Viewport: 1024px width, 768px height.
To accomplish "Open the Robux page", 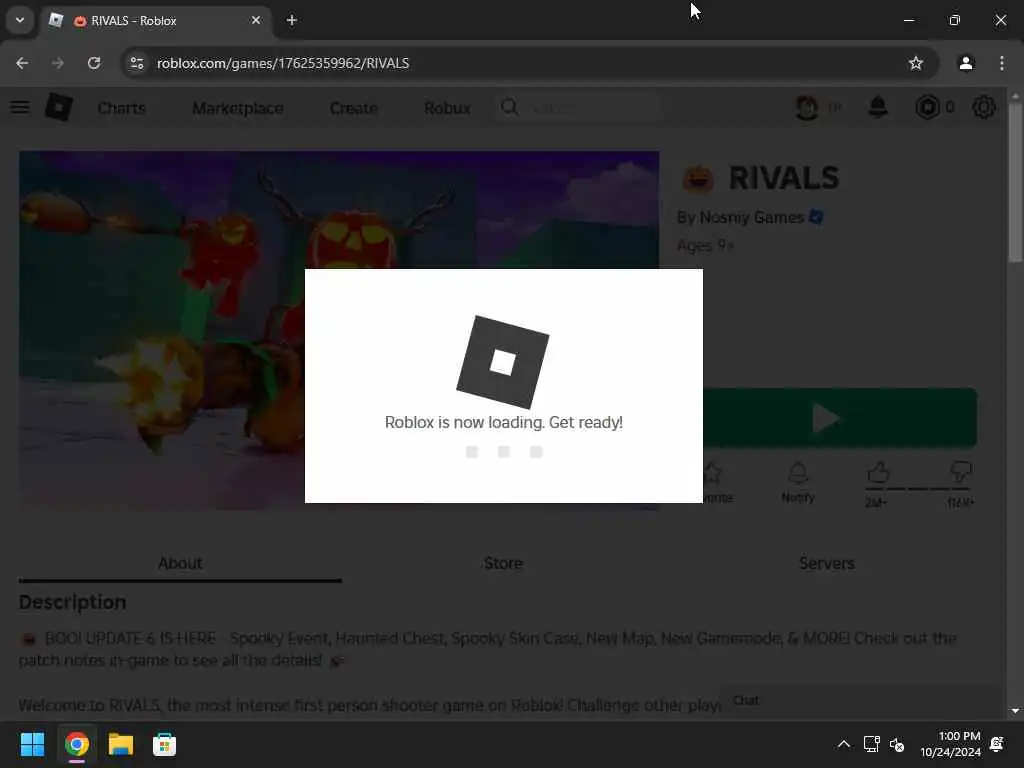I will (x=447, y=108).
